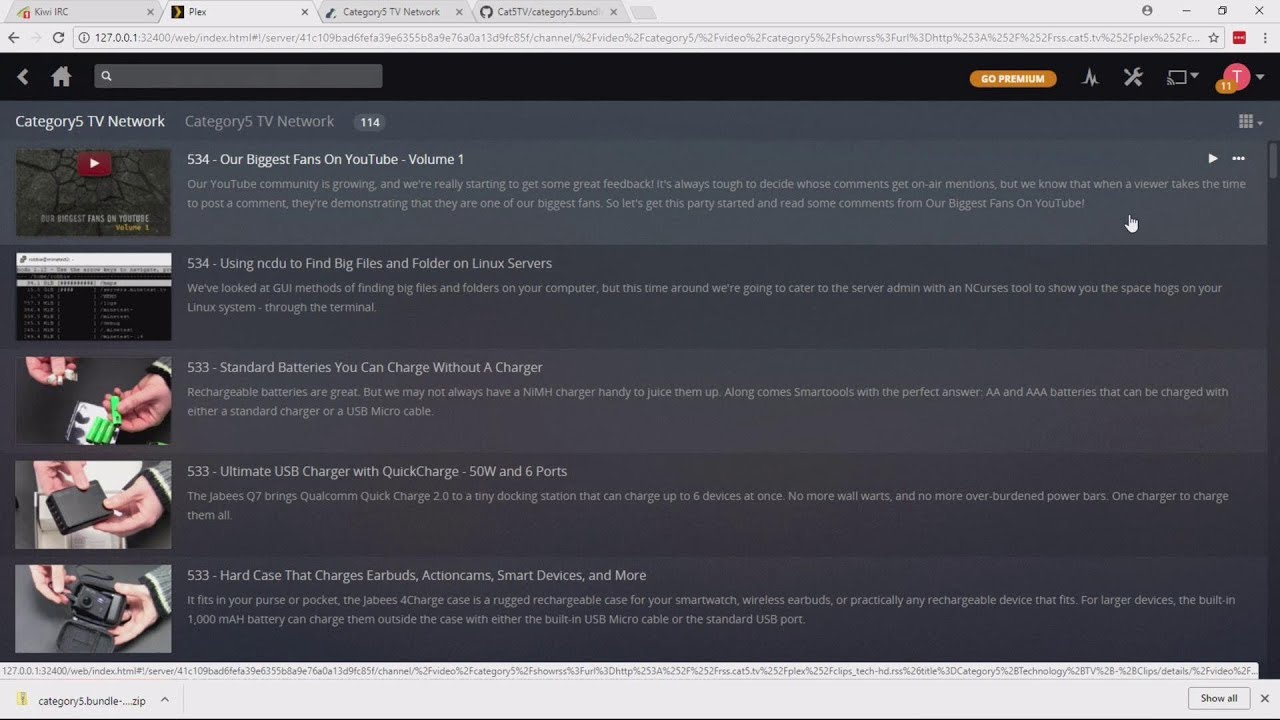Open '534 - Using ncdu to Find Big Files' title
This screenshot has width=1280, height=720.
(x=369, y=263)
